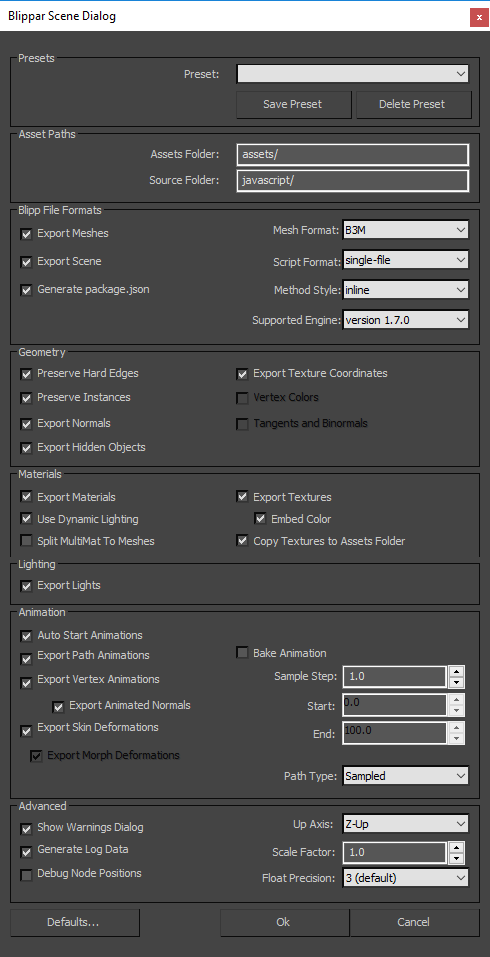
Task: Toggle Export Path Animations checkbox
Action: 26,659
